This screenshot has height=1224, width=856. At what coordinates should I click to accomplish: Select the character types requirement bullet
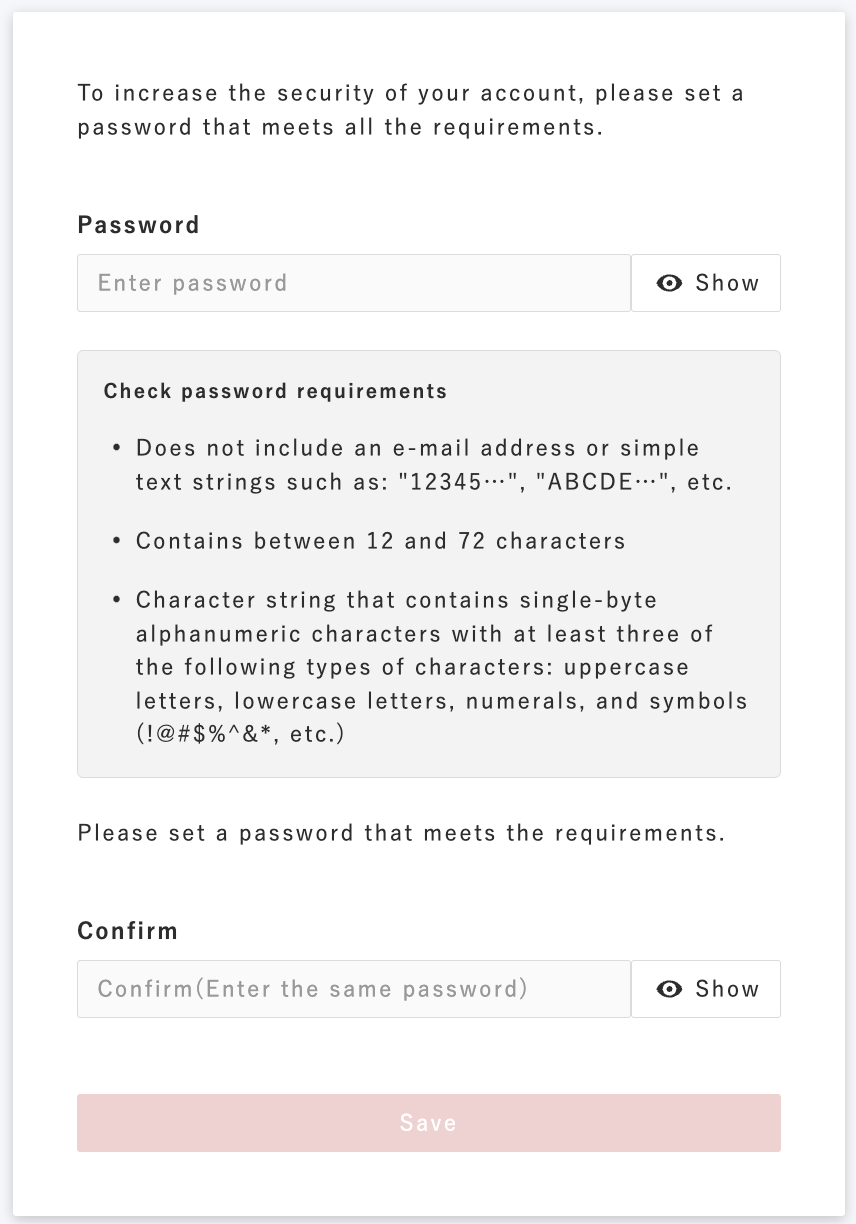tap(441, 667)
